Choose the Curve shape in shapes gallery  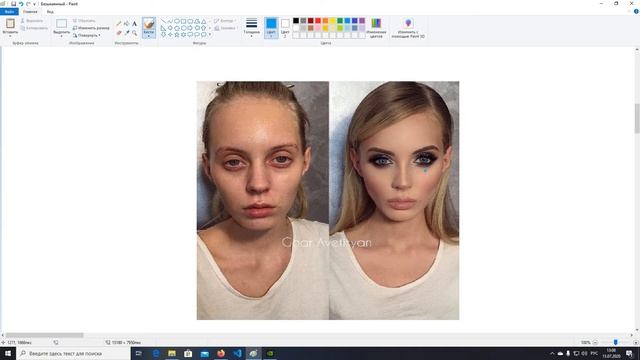(x=170, y=21)
